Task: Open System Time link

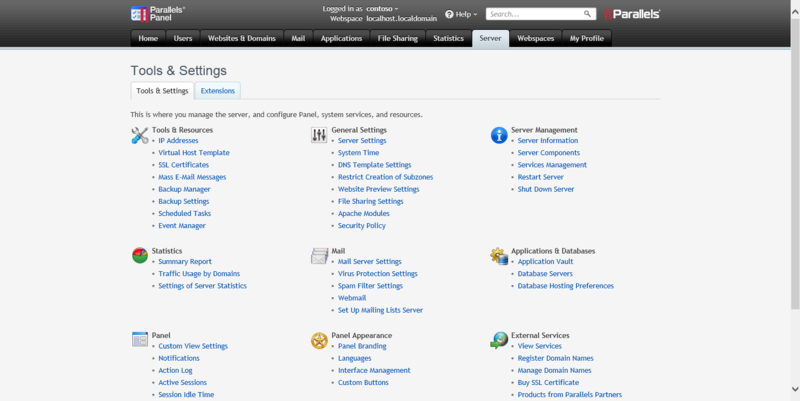Action: tap(359, 153)
